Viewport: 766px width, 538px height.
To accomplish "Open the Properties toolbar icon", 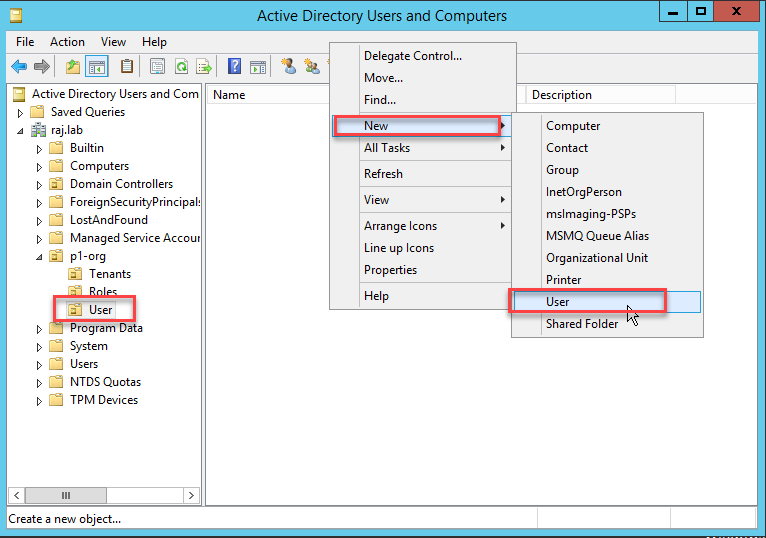I will pyautogui.click(x=157, y=66).
